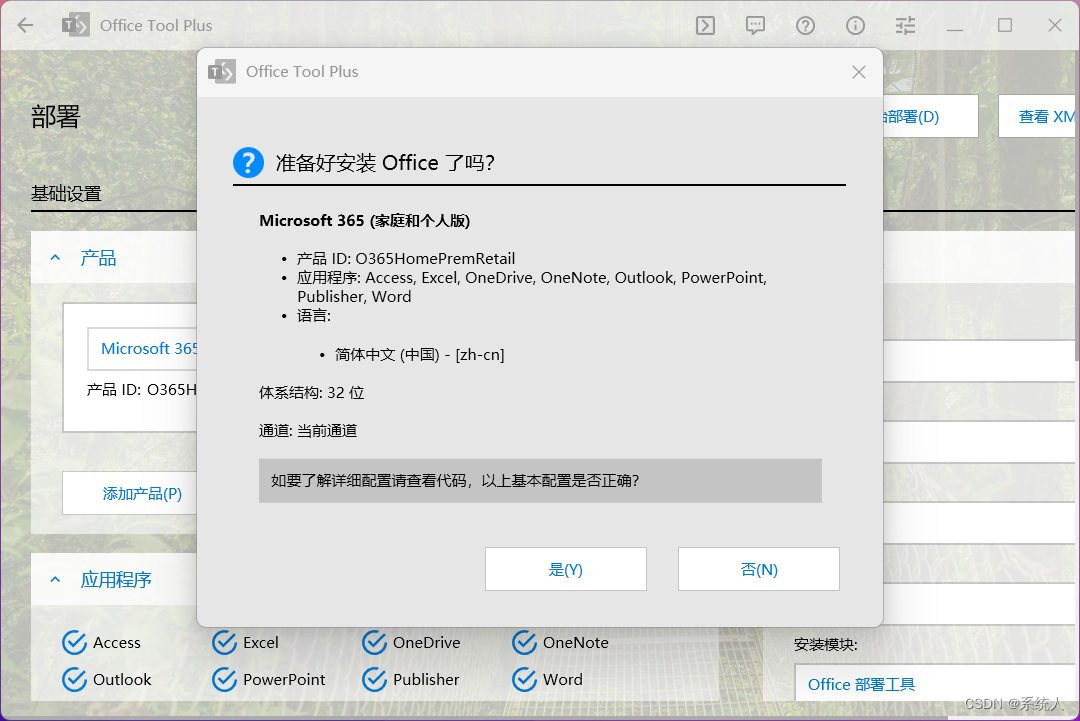Uncheck the OneNote application
This screenshot has width=1080, height=721.
(561, 642)
